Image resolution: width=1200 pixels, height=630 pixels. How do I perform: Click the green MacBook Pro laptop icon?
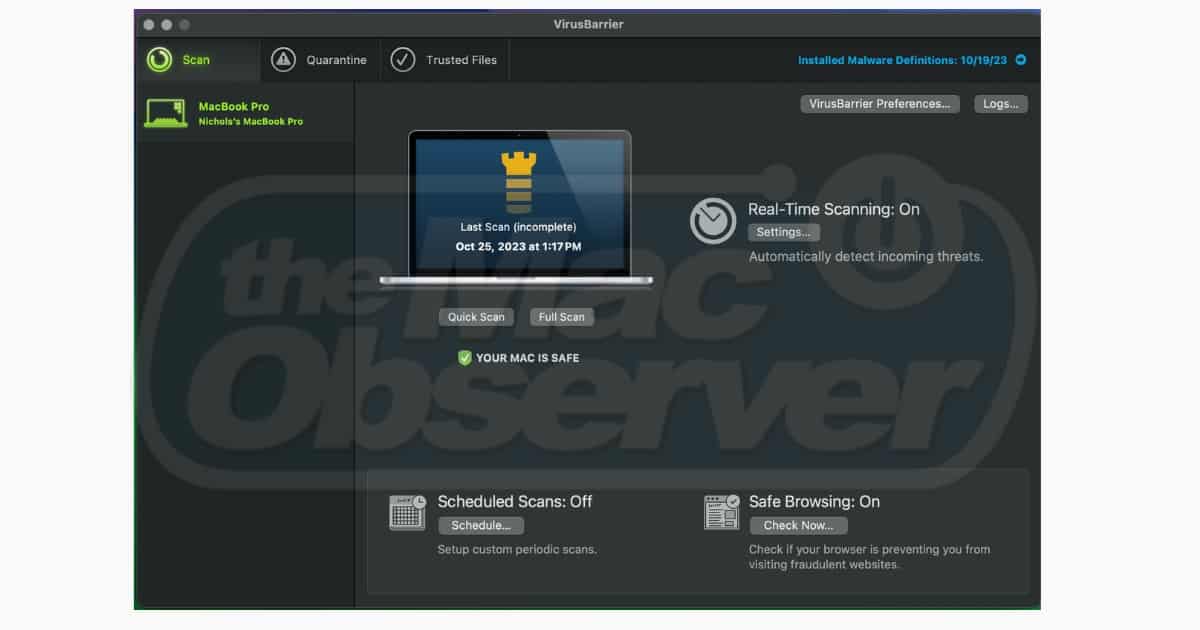(165, 113)
